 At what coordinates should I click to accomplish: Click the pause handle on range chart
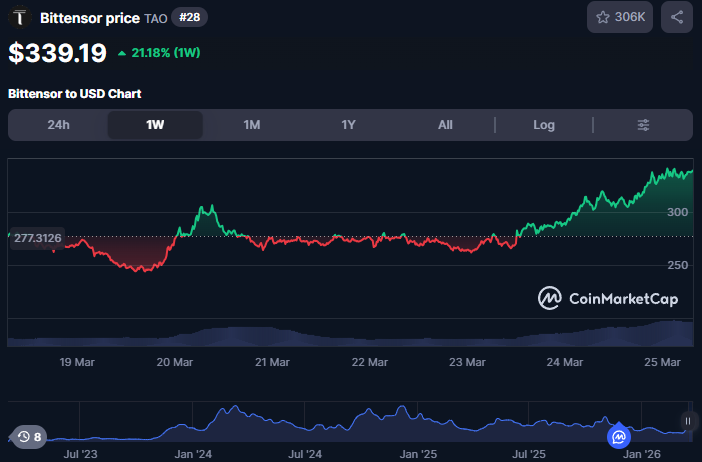coord(687,421)
